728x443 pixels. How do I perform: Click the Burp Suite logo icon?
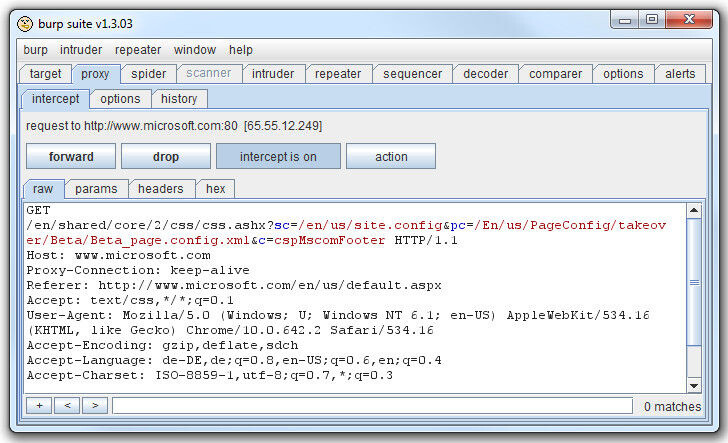(25, 23)
